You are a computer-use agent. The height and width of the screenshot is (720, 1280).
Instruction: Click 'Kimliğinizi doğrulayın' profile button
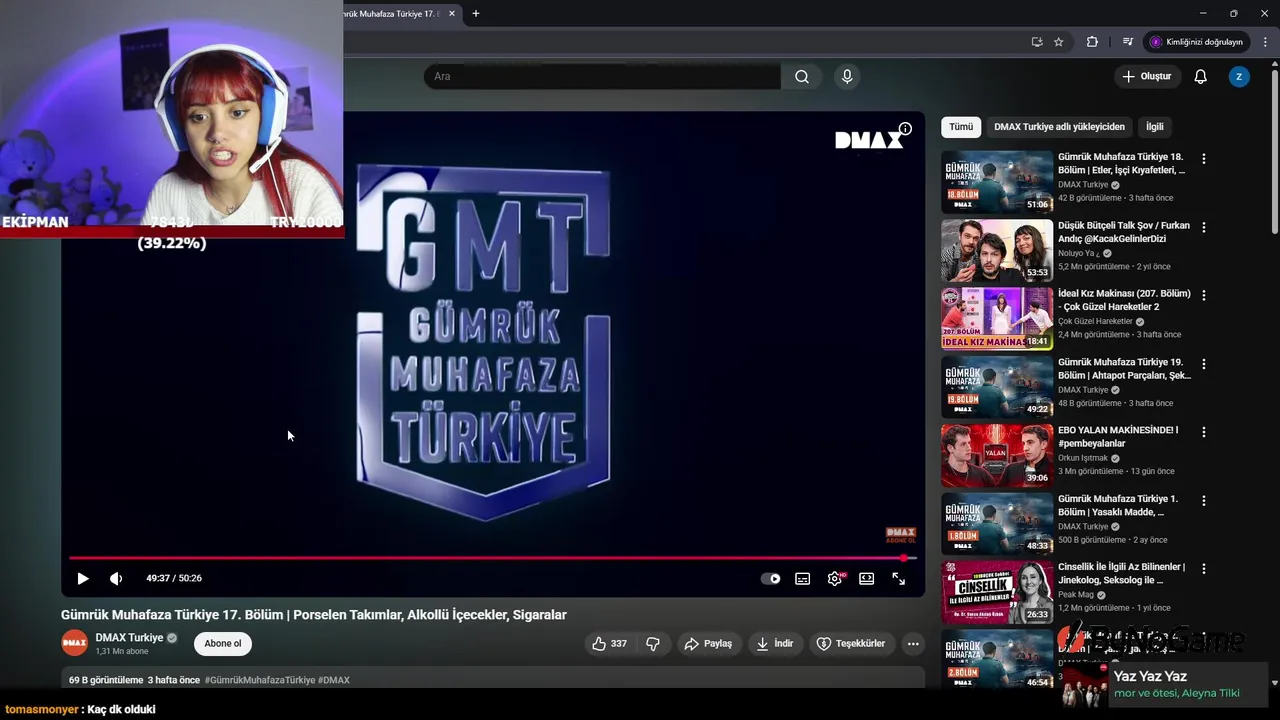click(1196, 42)
